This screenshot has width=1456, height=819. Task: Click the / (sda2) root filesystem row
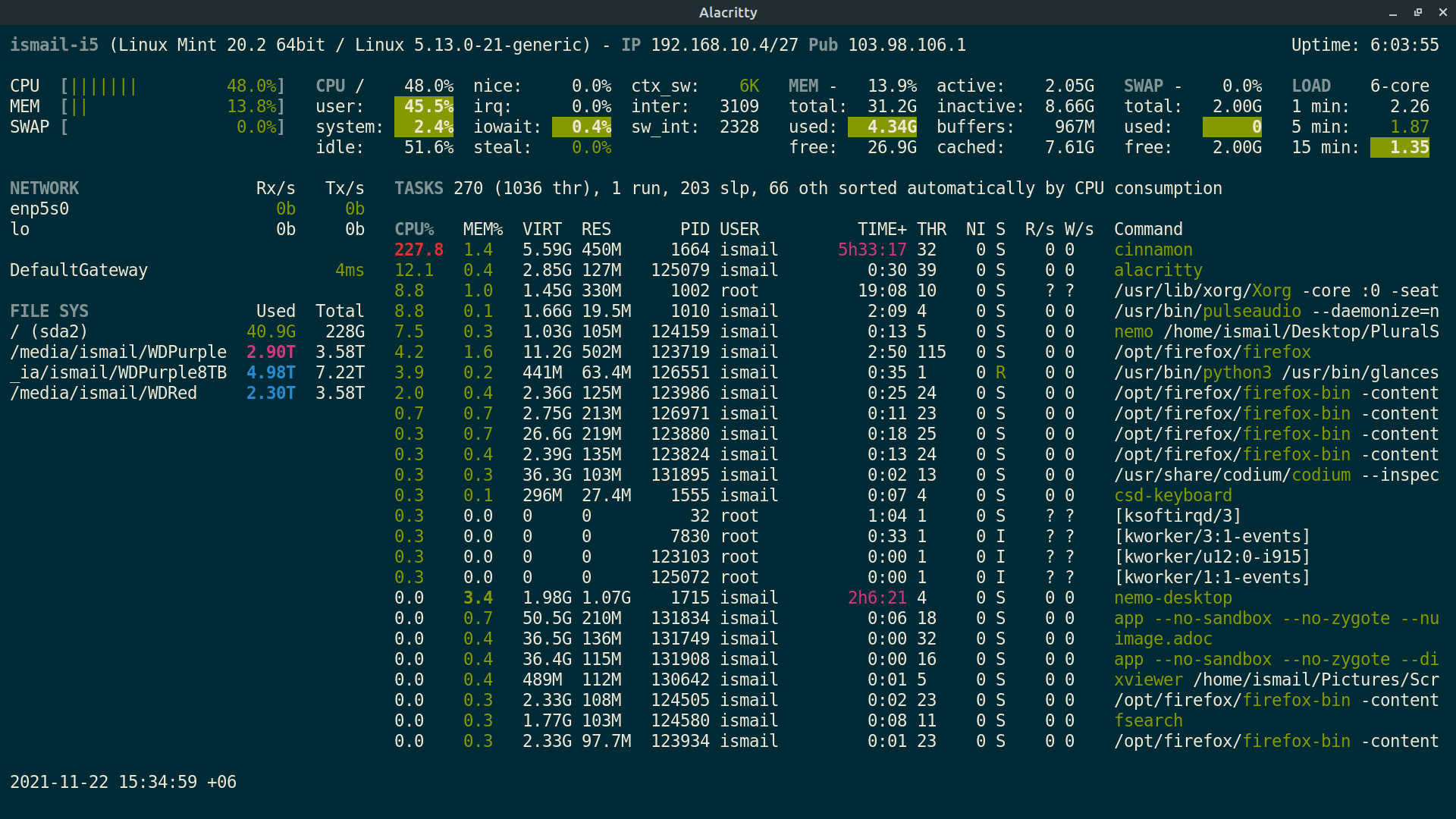[x=49, y=331]
